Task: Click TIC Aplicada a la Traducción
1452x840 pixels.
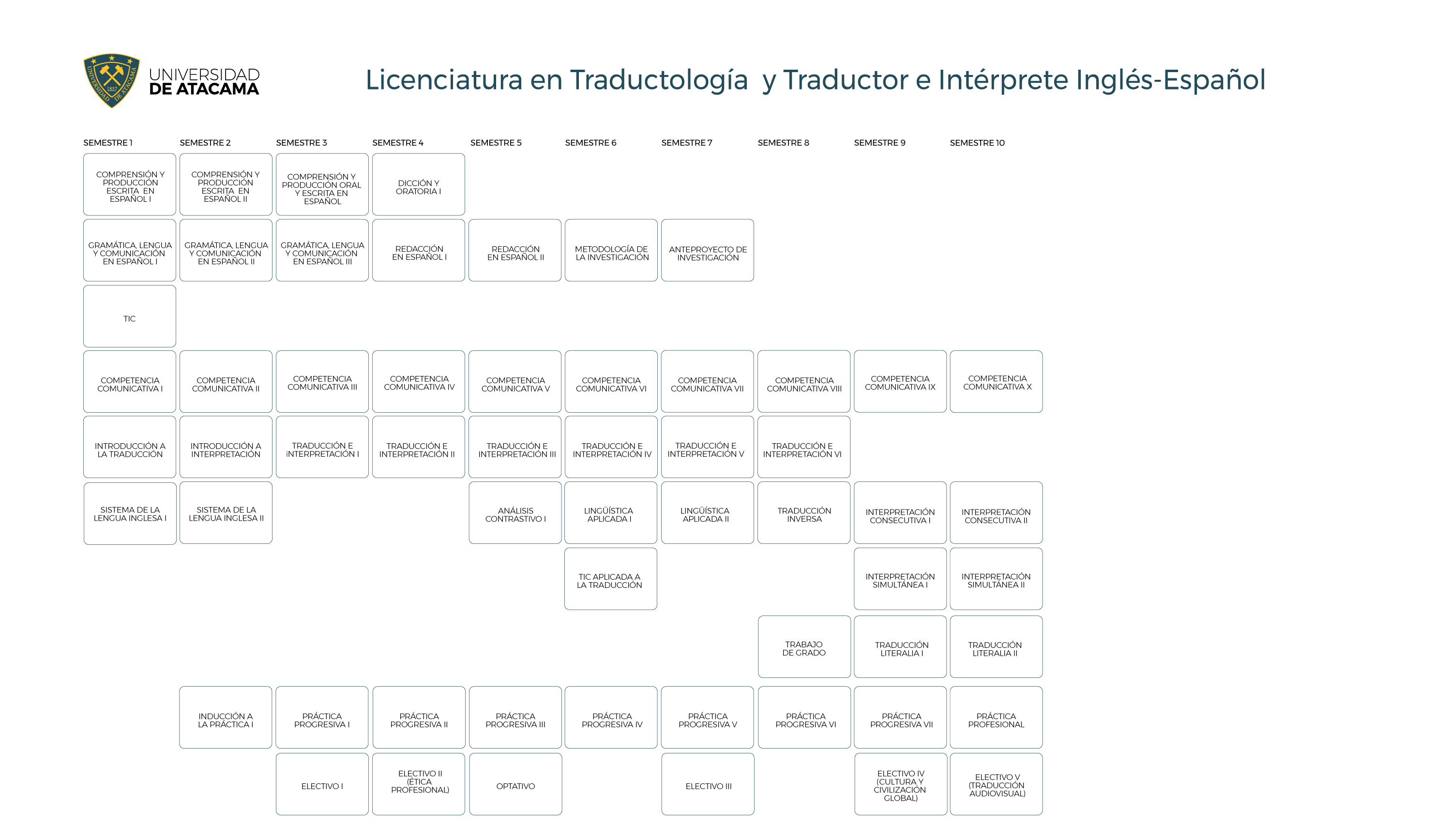Action: pos(611,579)
